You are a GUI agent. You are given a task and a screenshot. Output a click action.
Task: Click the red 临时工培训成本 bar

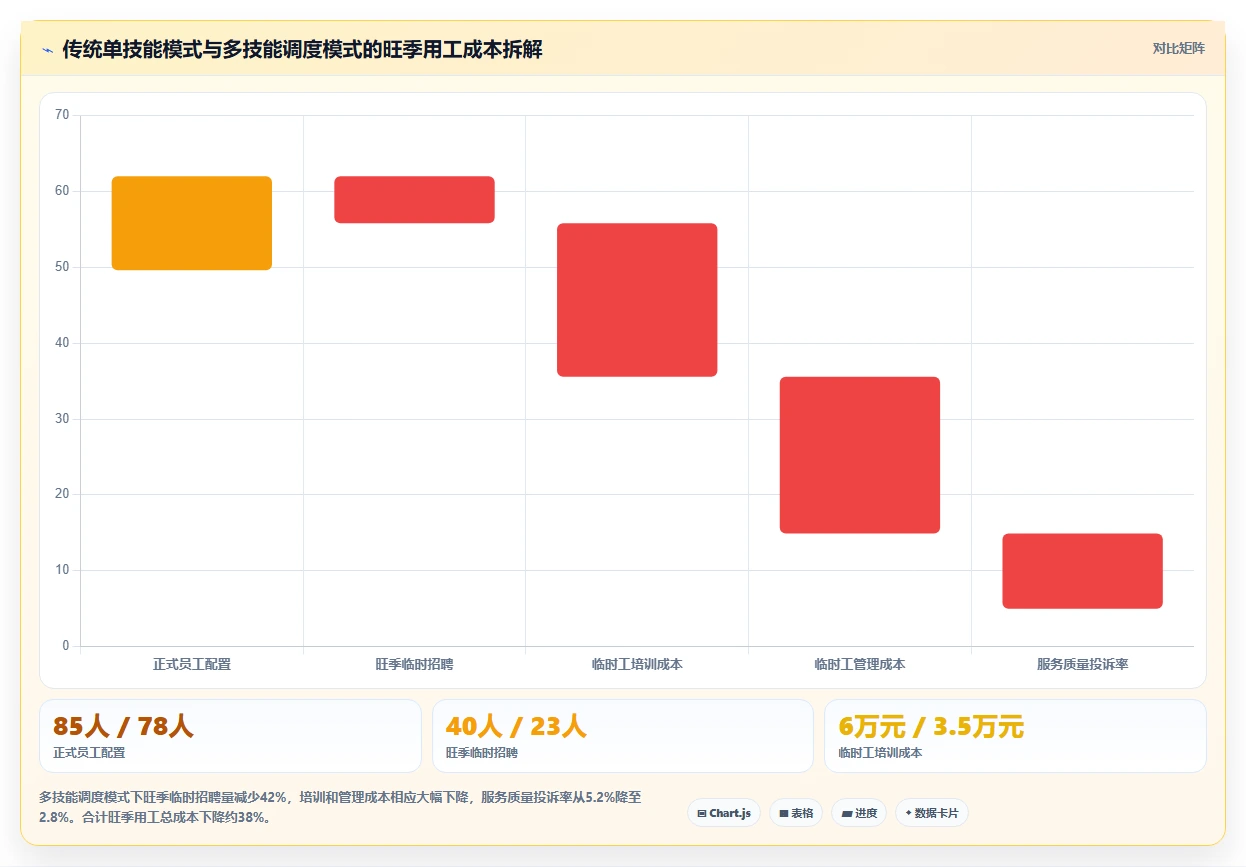(637, 300)
